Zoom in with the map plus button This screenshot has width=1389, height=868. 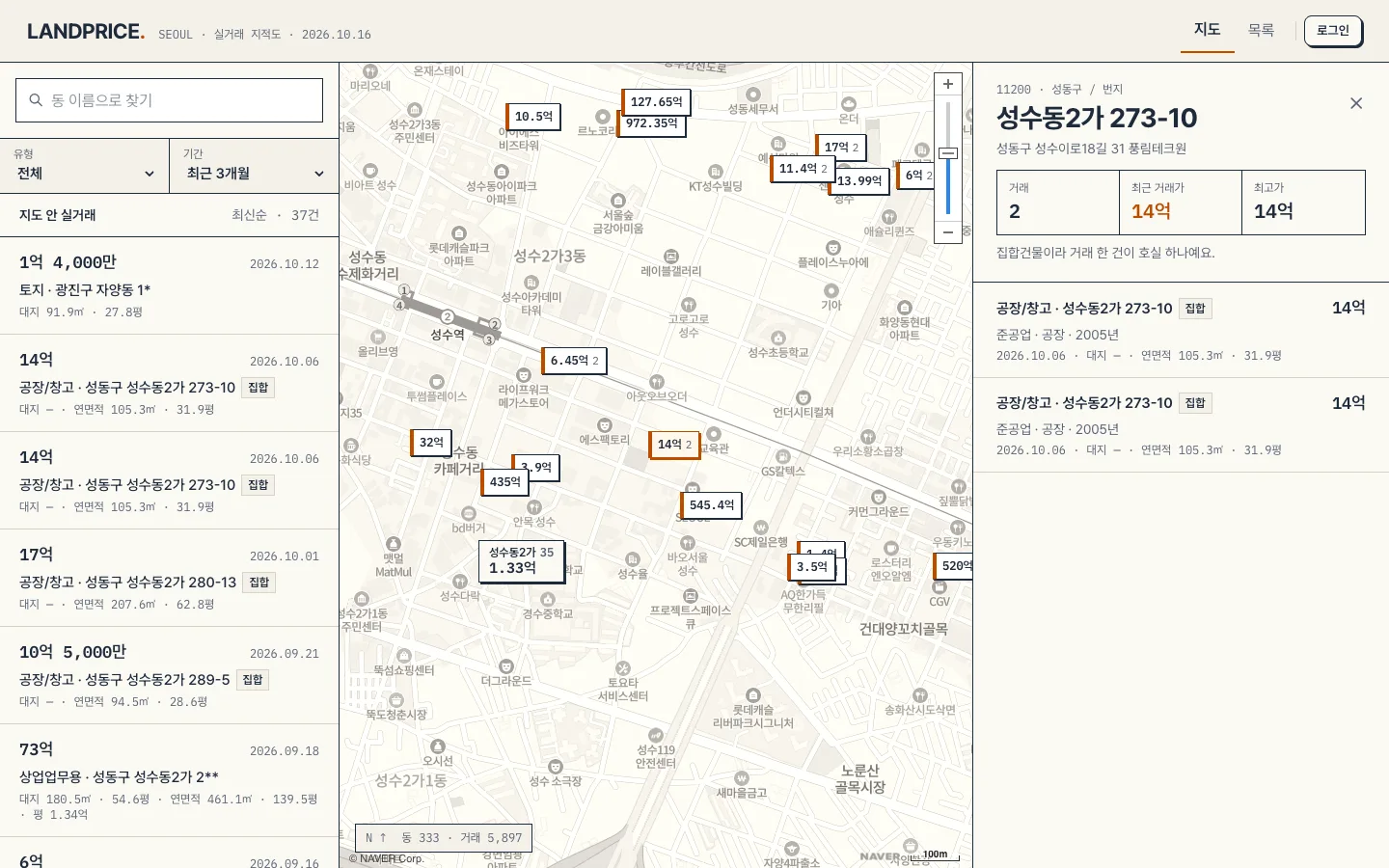948,84
